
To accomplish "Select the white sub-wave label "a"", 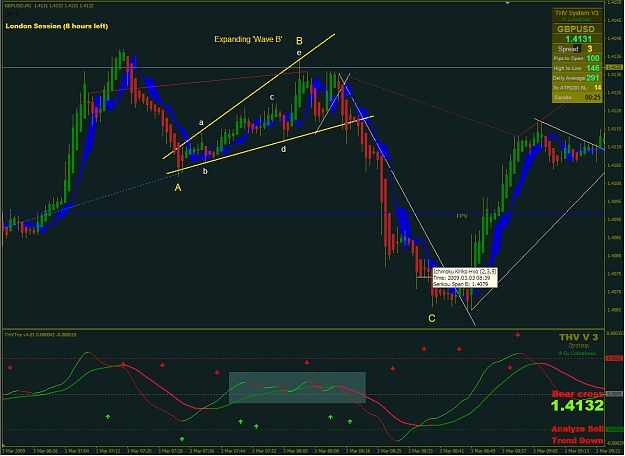I will pyautogui.click(x=201, y=122).
